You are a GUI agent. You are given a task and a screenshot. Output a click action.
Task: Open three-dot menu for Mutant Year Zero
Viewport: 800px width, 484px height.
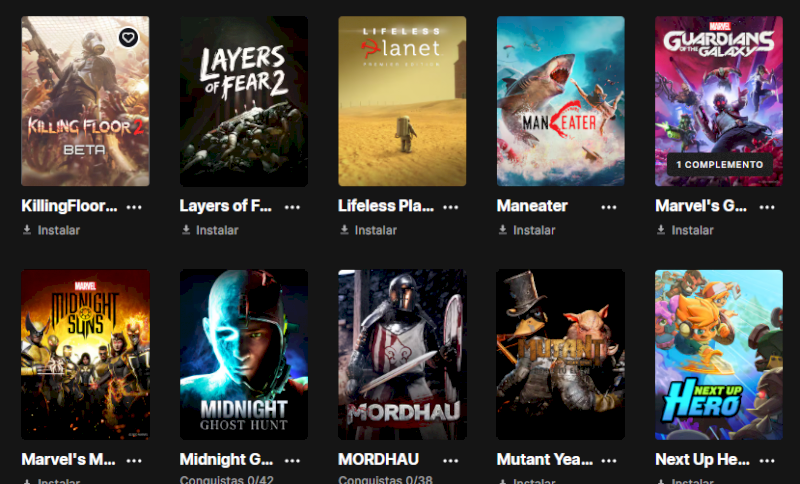click(x=609, y=461)
